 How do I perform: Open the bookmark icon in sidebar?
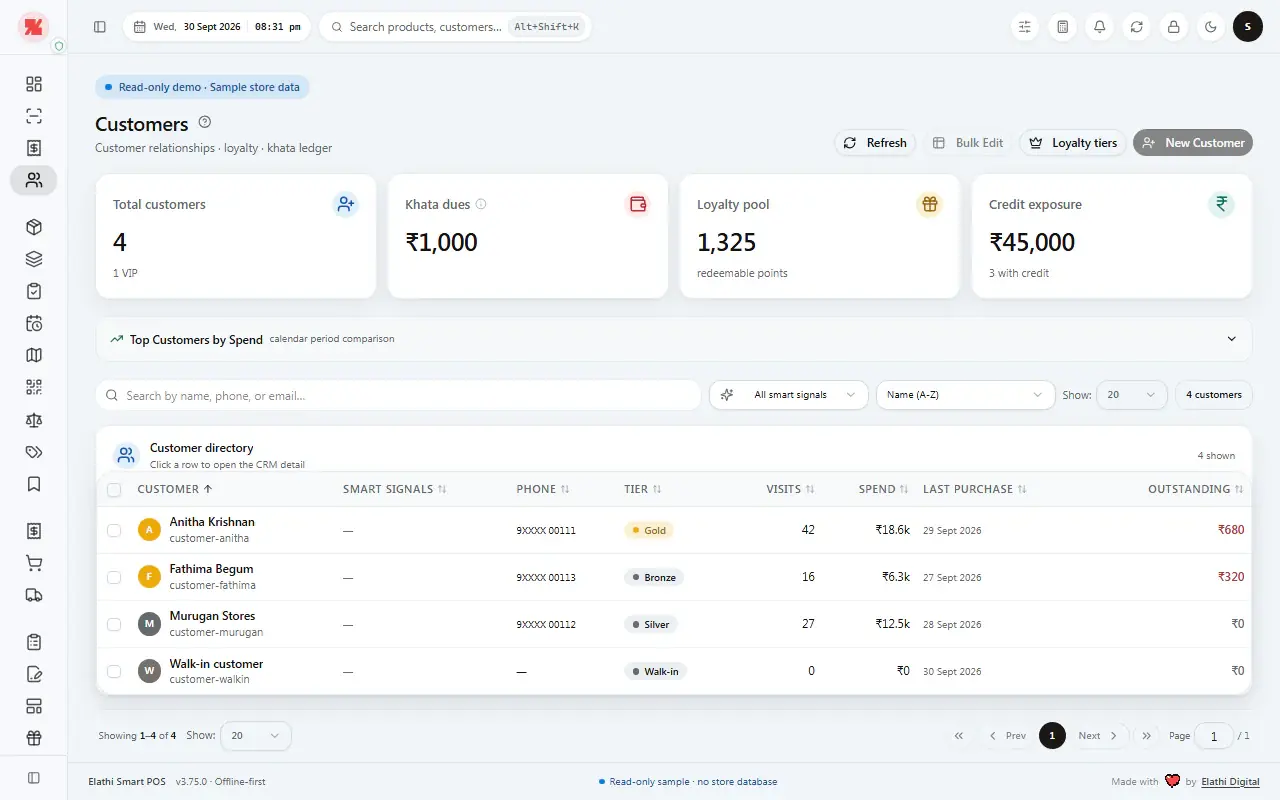34,484
